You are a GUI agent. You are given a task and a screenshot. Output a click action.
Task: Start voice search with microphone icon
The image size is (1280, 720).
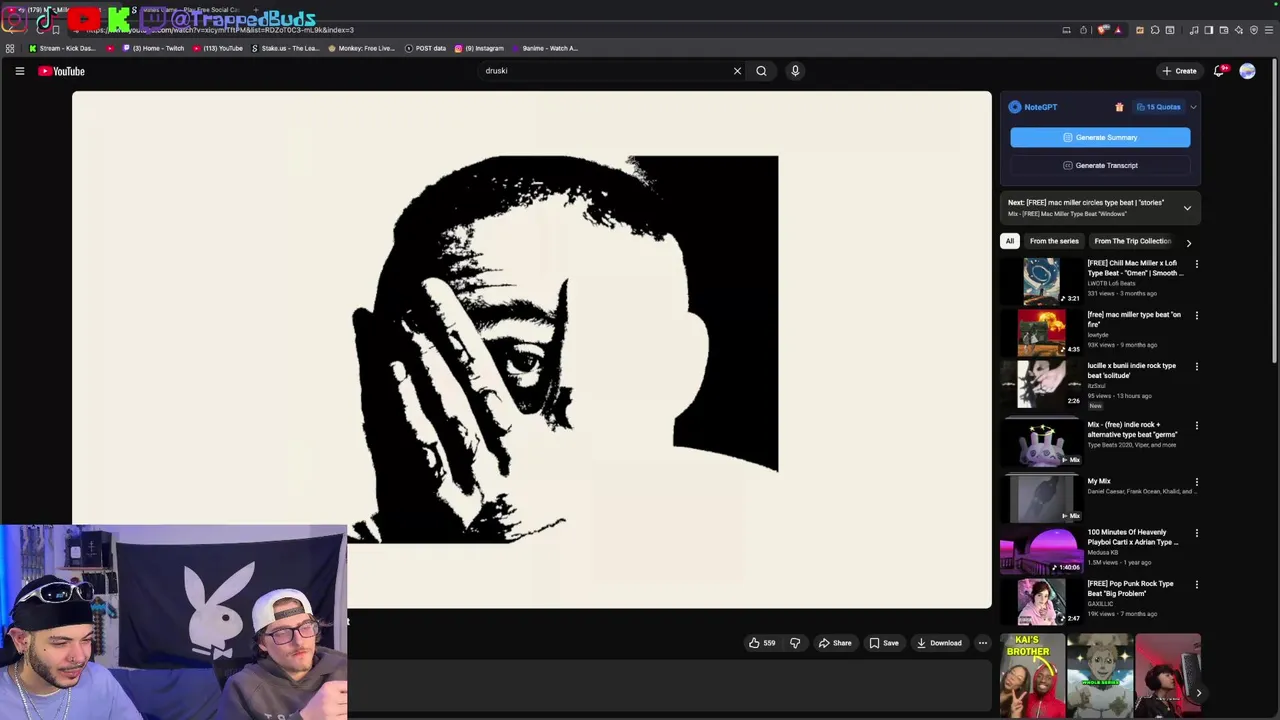tap(795, 71)
